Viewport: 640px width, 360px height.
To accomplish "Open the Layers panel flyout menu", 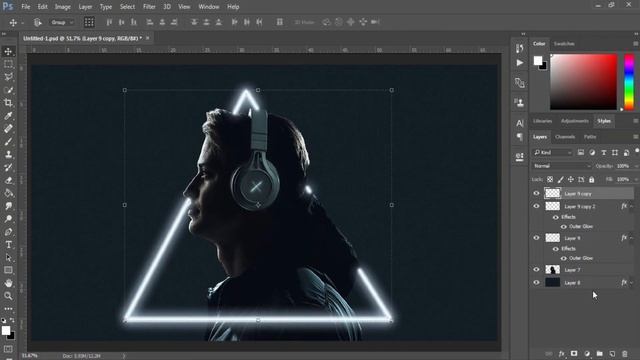I will (636, 137).
